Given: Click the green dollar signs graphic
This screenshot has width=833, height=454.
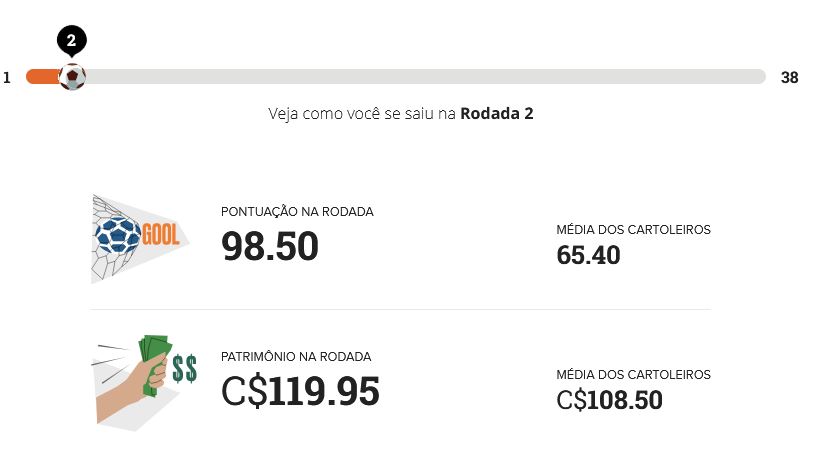Looking at the screenshot, I should (184, 369).
